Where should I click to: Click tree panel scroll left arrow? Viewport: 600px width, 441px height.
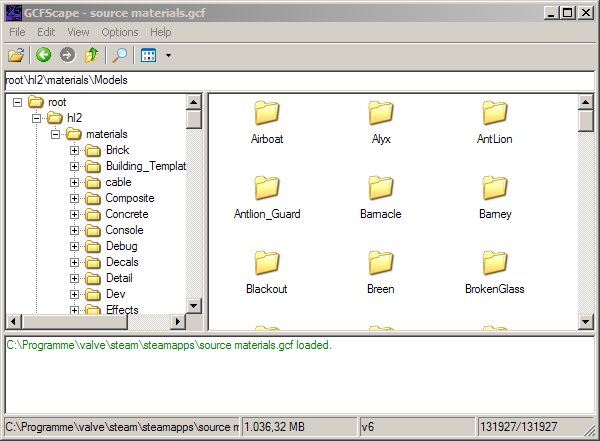click(14, 322)
